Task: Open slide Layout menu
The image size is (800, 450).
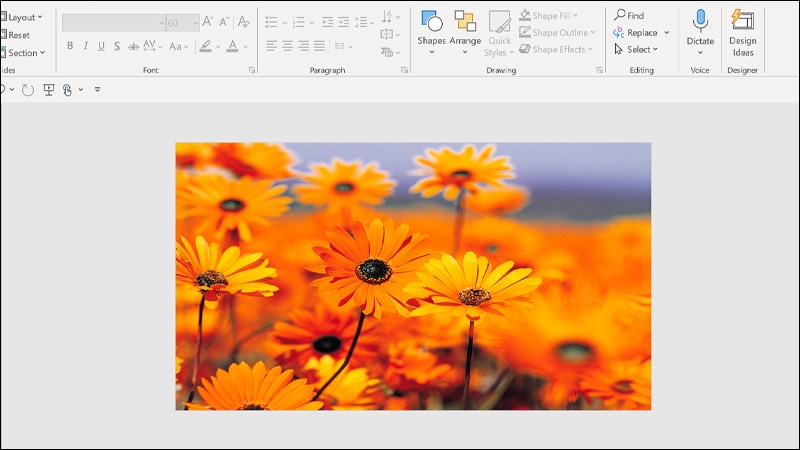Action: 22,17
